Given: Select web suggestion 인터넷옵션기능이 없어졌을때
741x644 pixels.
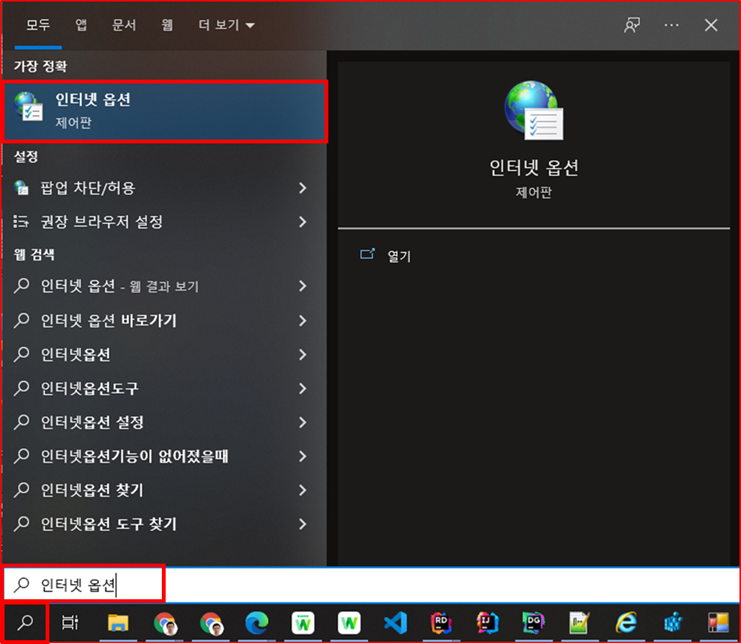Looking at the screenshot, I should pos(164,456).
